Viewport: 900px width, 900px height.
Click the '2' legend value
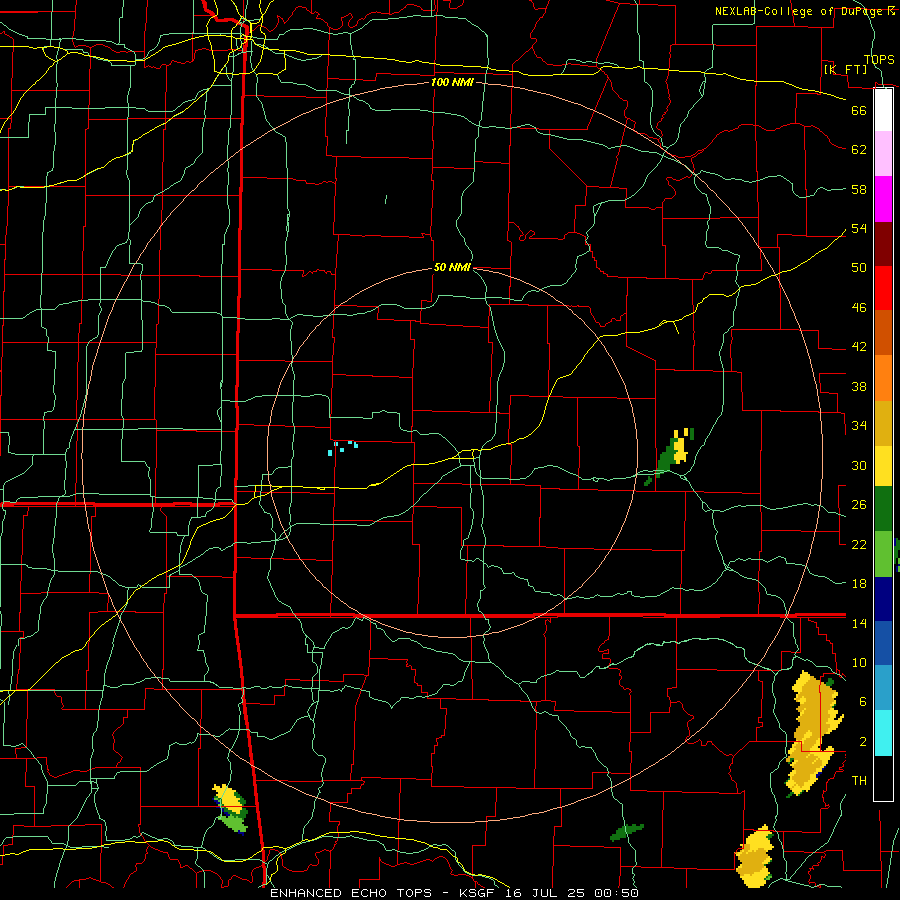863,741
